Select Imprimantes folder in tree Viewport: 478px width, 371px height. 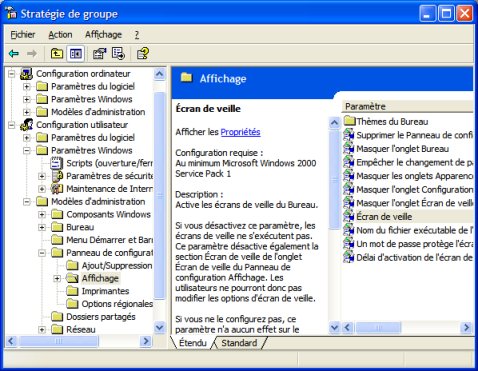72,291
